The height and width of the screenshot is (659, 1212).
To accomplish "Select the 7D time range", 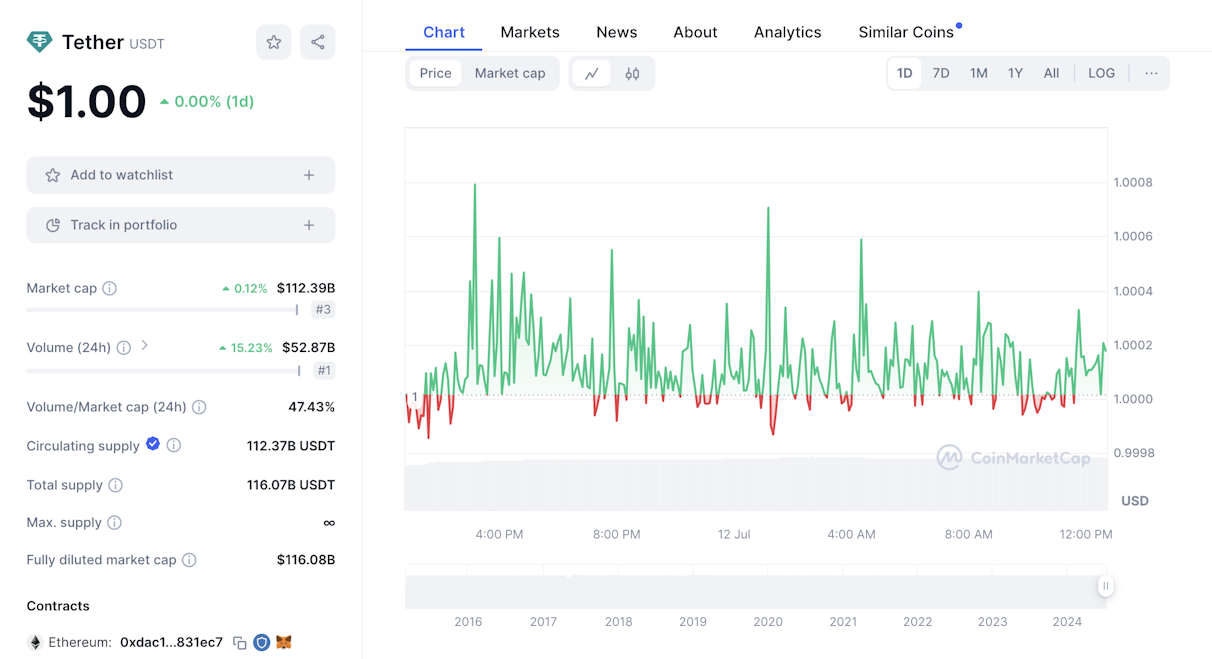I will coord(941,73).
